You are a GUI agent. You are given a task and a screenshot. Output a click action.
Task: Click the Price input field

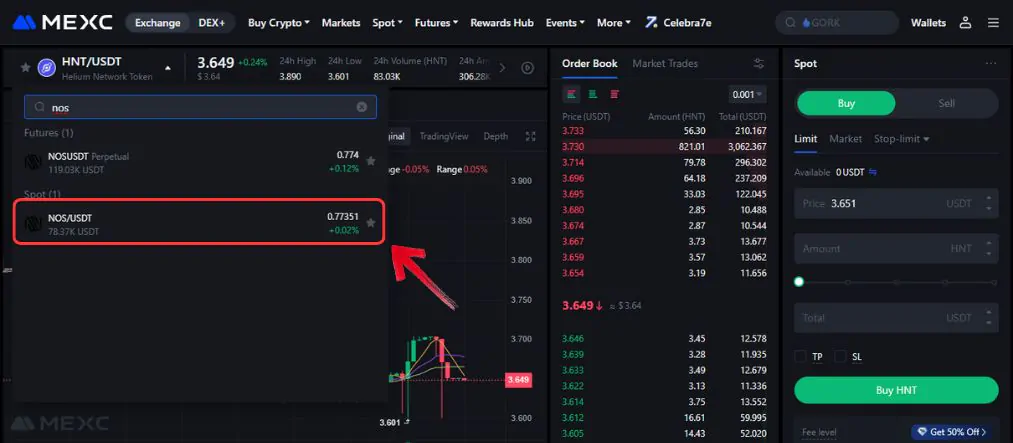point(896,203)
